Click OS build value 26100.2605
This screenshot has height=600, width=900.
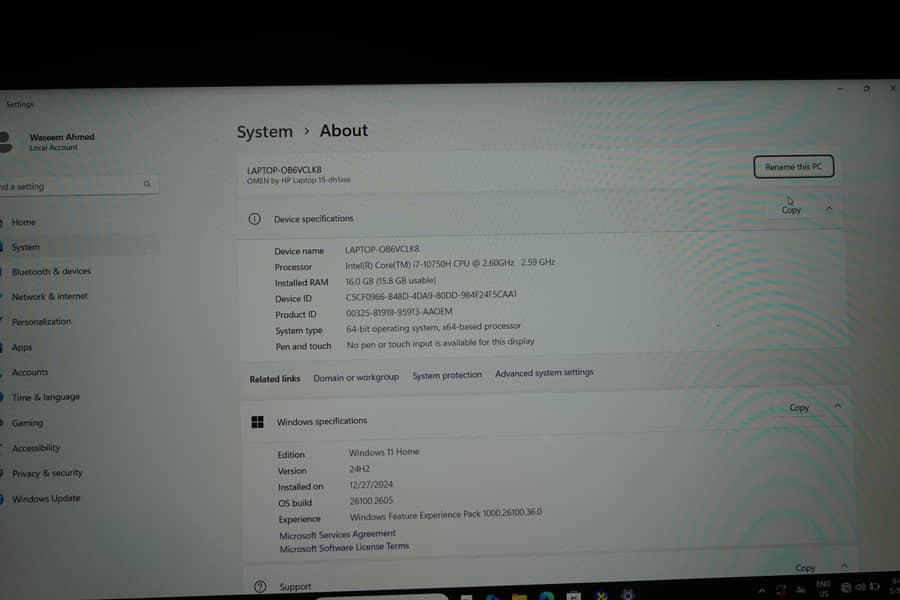point(371,501)
